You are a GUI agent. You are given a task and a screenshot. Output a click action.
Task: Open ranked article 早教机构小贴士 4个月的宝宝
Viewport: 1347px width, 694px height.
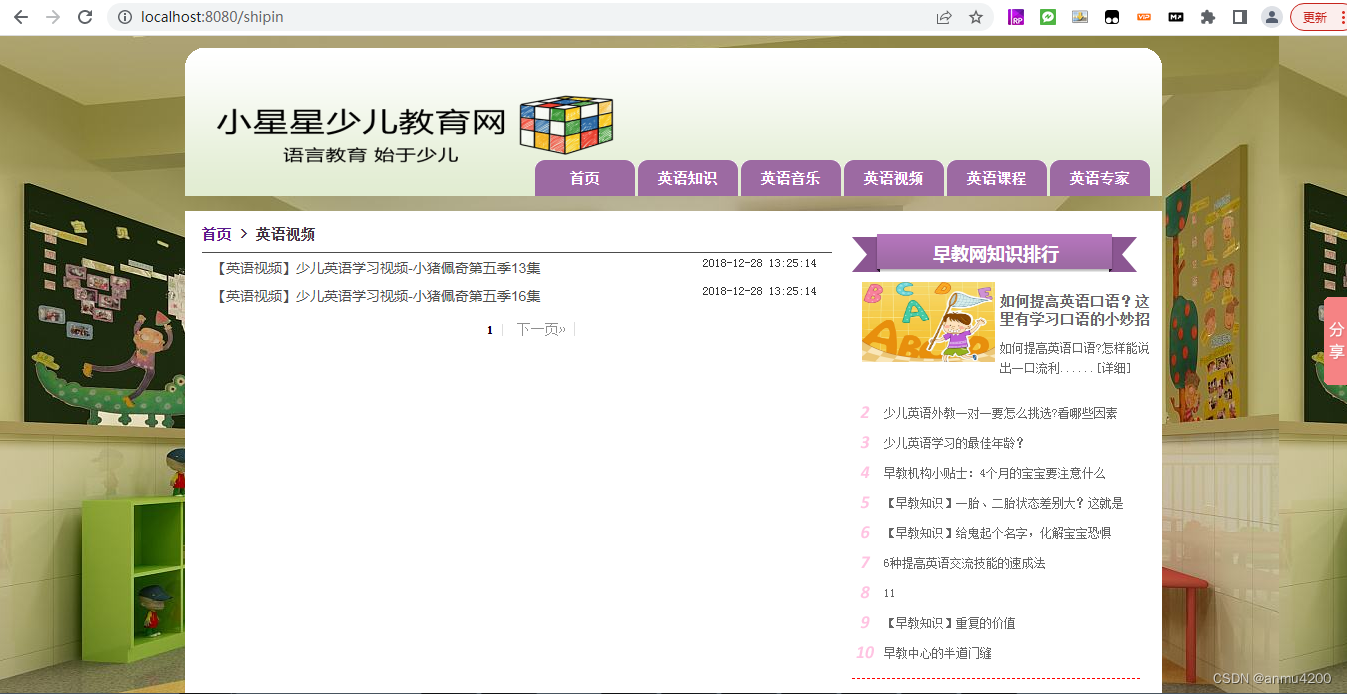[x=994, y=473]
